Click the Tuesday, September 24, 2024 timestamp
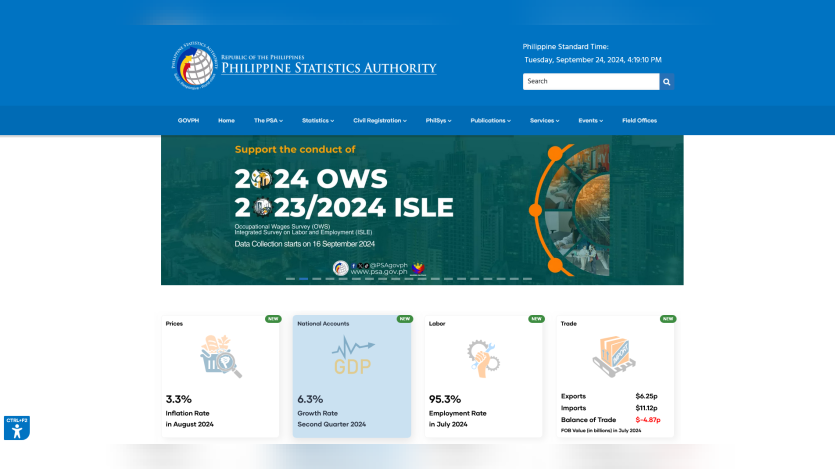The height and width of the screenshot is (469, 835). [593, 60]
